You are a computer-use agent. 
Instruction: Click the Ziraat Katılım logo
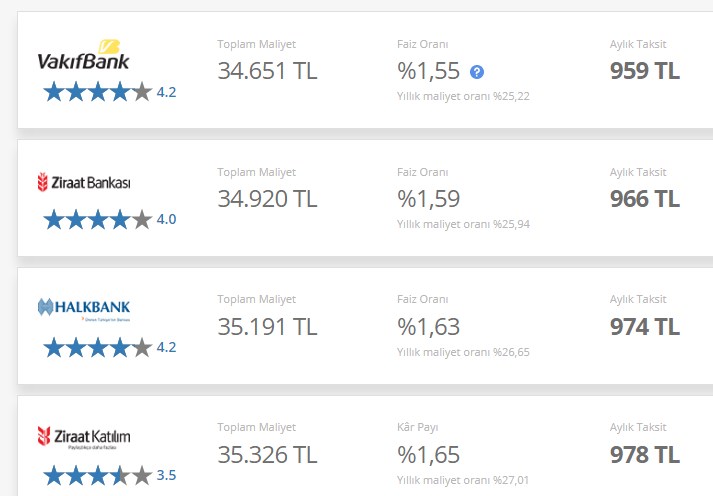[x=84, y=437]
